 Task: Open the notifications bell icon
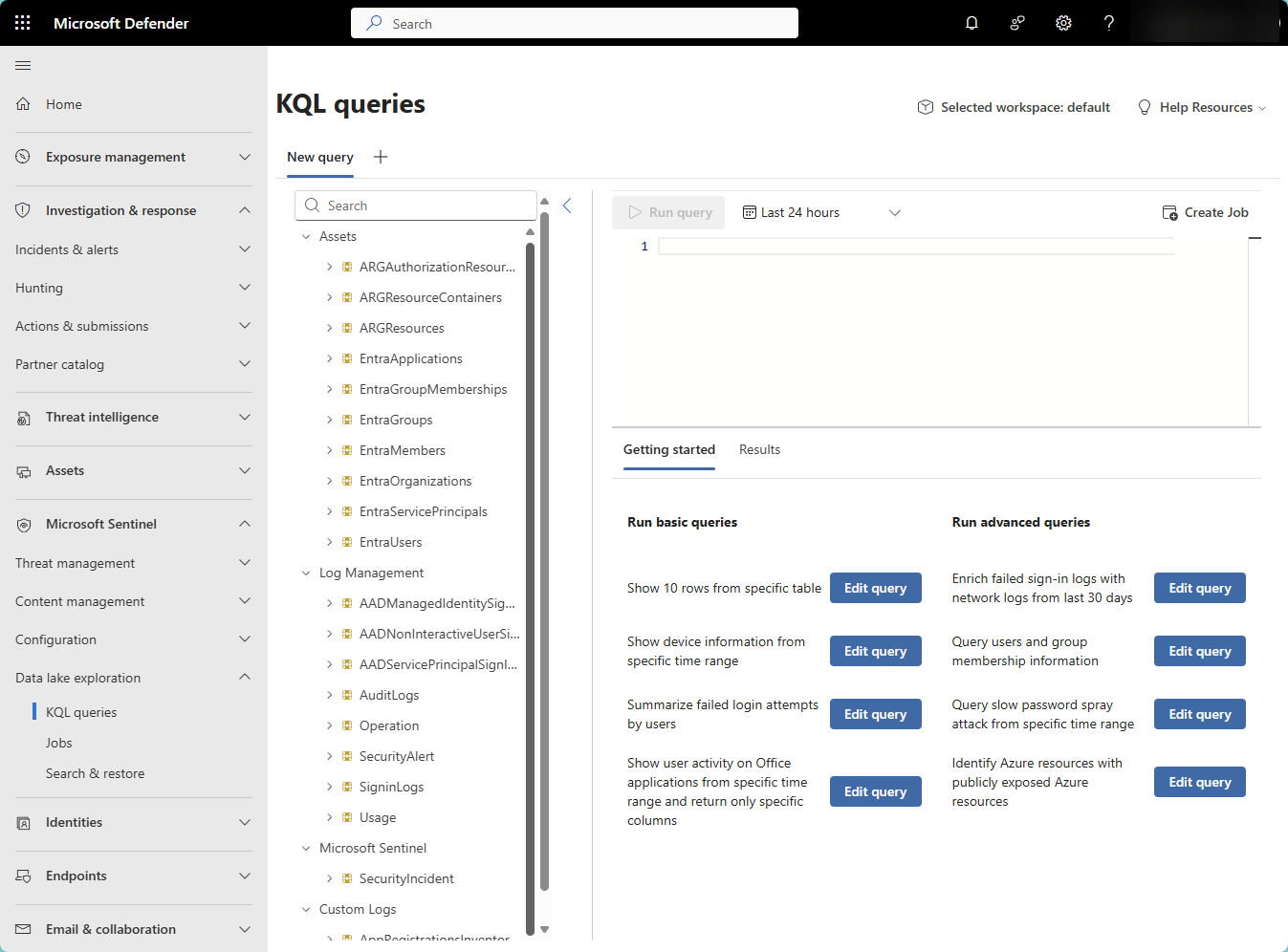point(971,23)
